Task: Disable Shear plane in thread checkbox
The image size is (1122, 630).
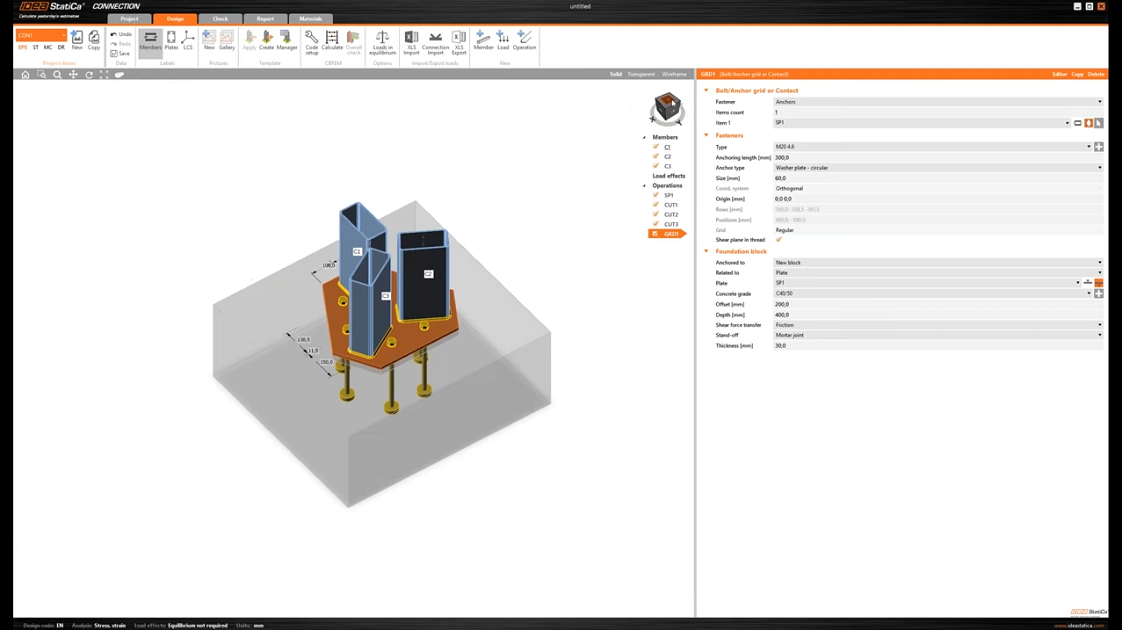Action: 779,240
